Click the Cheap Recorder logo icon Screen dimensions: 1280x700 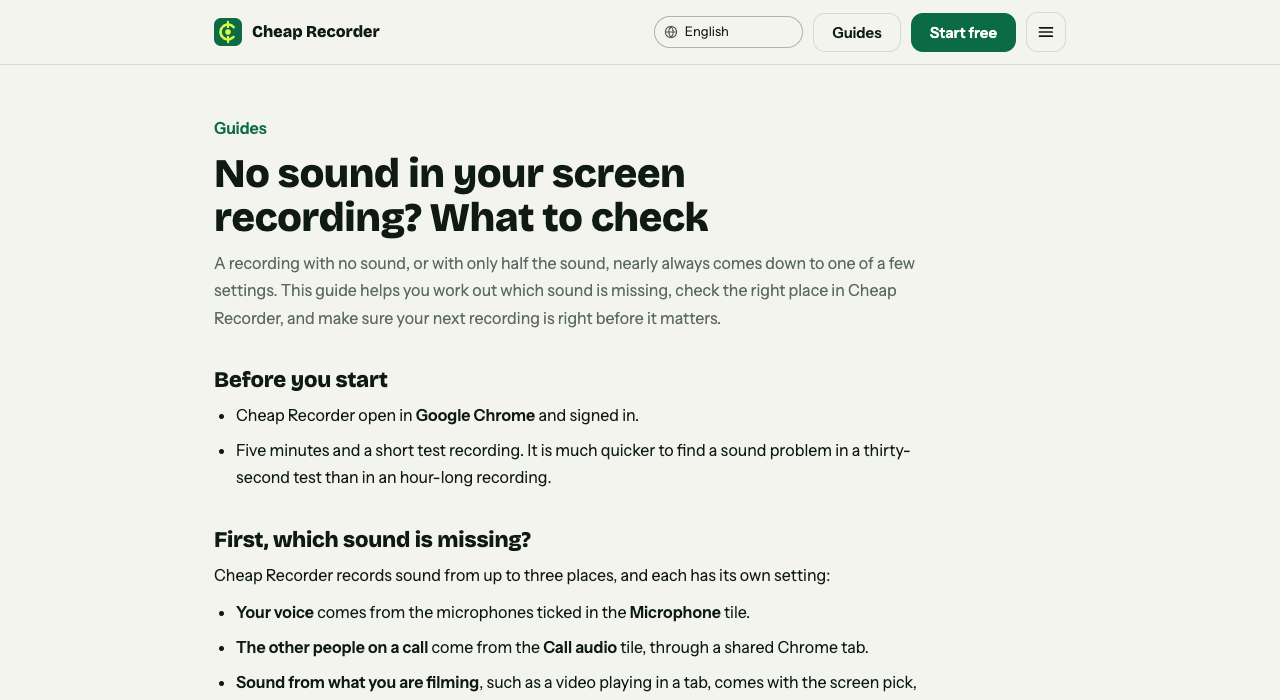[228, 32]
